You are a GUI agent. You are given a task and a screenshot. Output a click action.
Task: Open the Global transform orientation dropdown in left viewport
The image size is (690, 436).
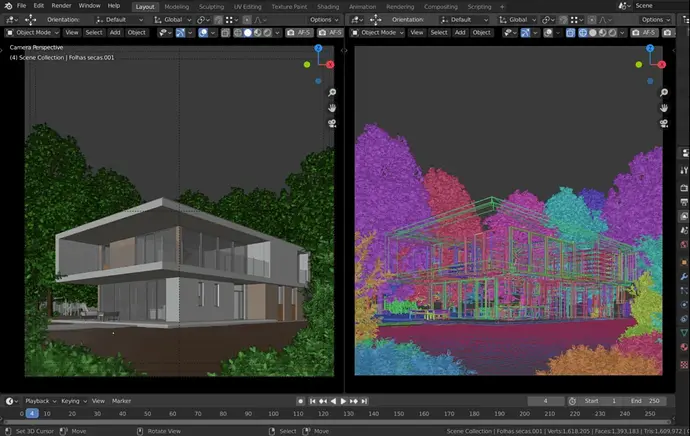[172, 20]
